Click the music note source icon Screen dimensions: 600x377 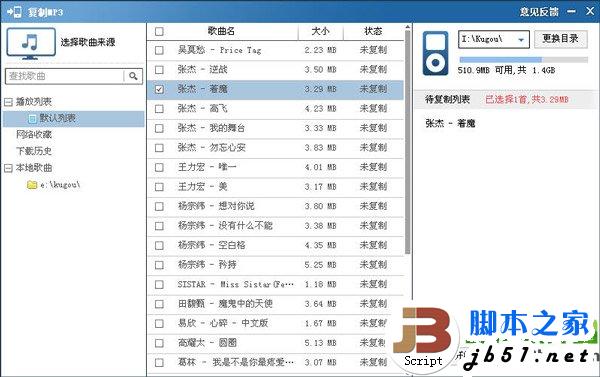(31, 43)
